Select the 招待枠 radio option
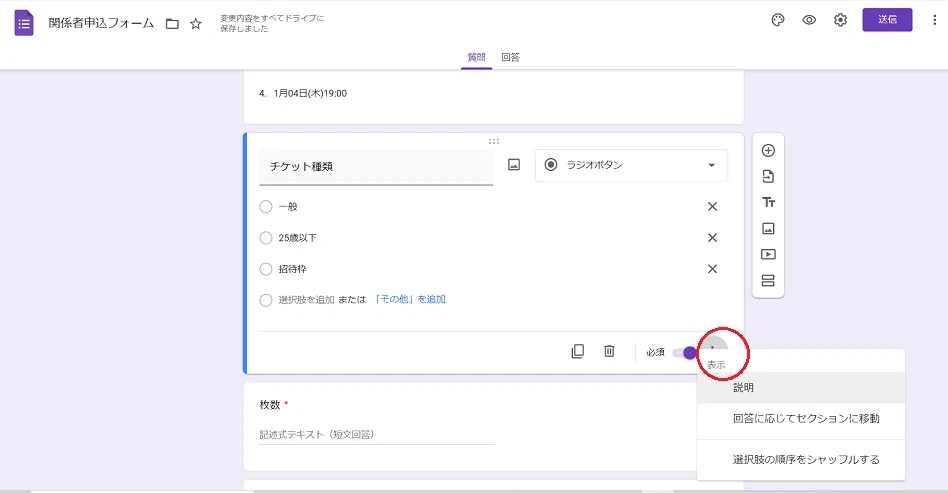The height and width of the screenshot is (493, 948). [266, 269]
